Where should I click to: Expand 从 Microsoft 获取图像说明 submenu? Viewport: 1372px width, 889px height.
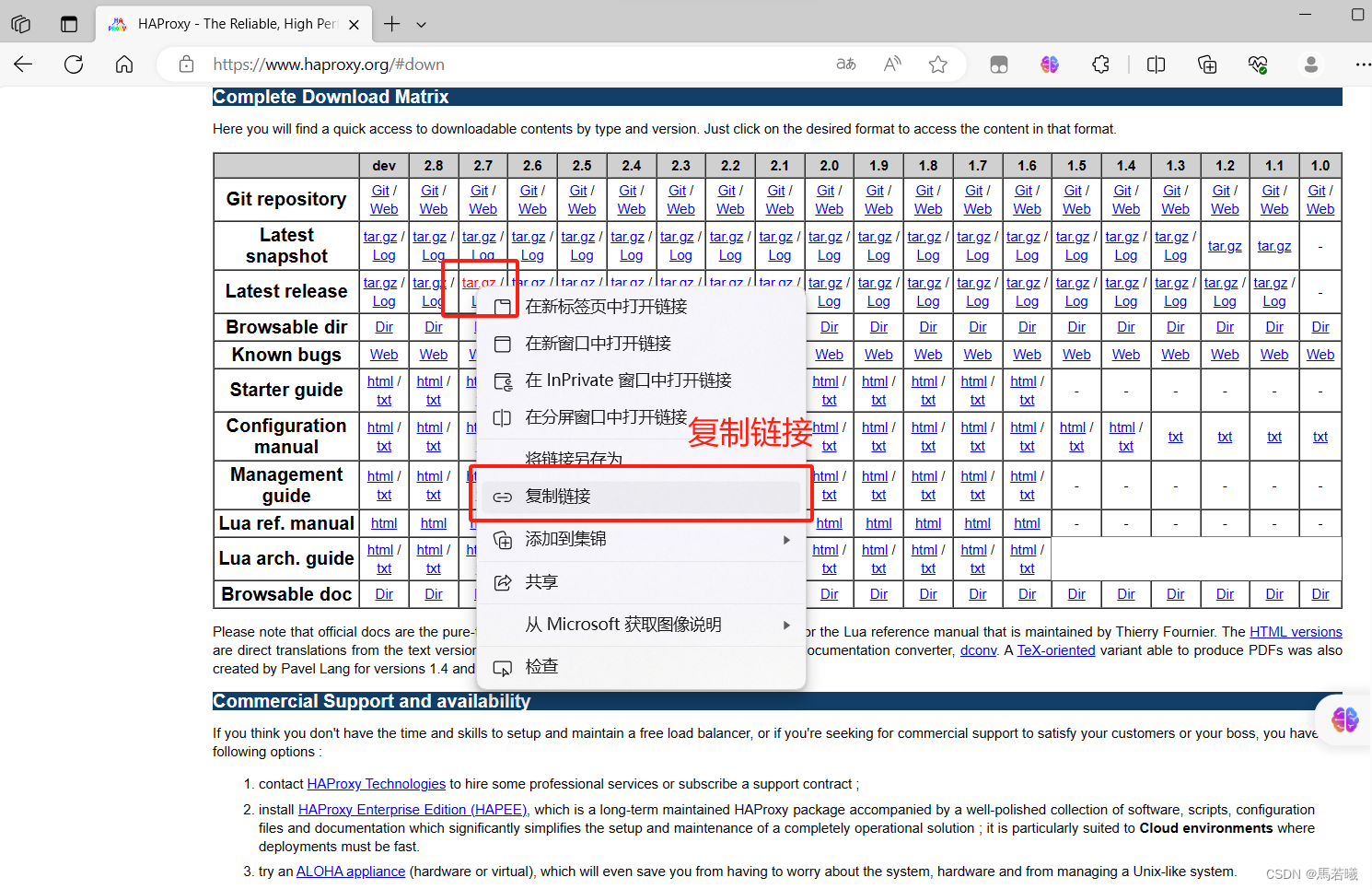click(x=642, y=625)
